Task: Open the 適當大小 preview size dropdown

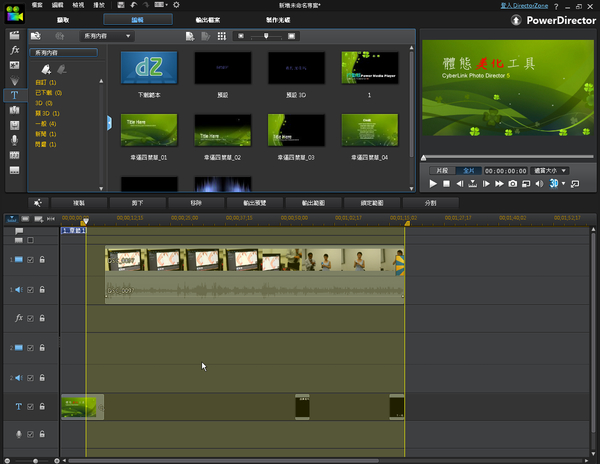Action: [551, 171]
